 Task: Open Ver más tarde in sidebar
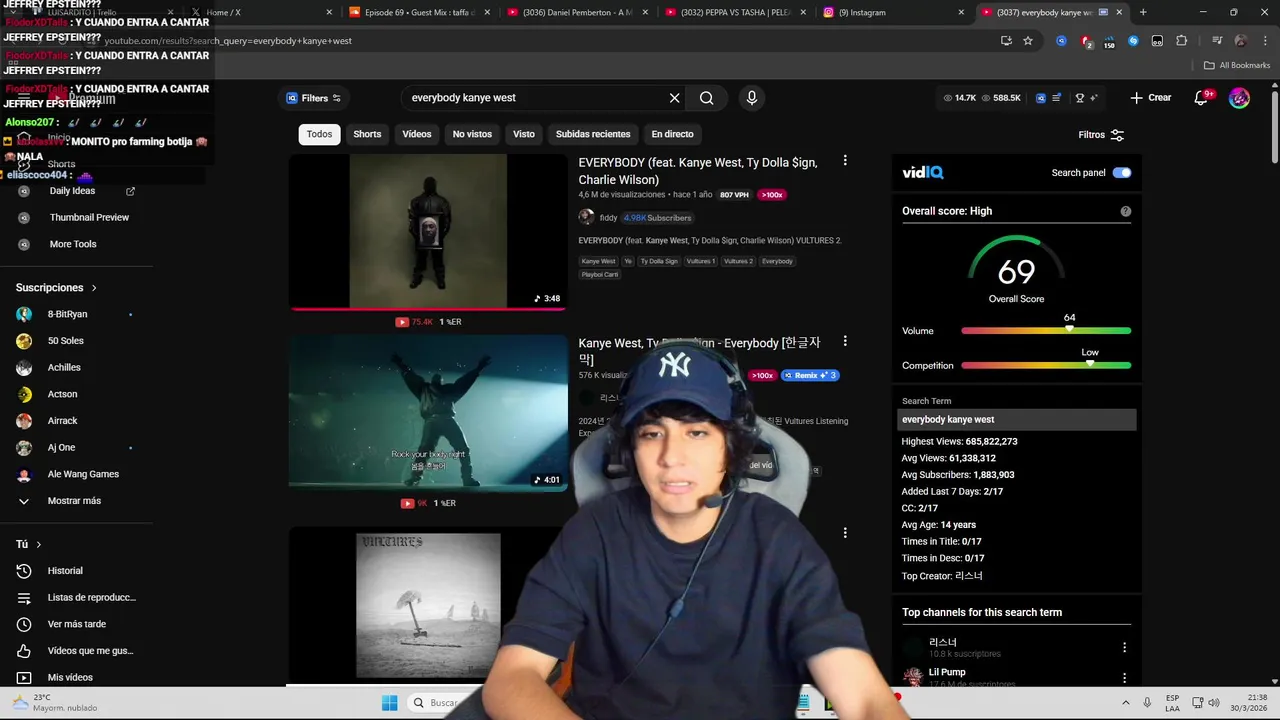pos(76,624)
